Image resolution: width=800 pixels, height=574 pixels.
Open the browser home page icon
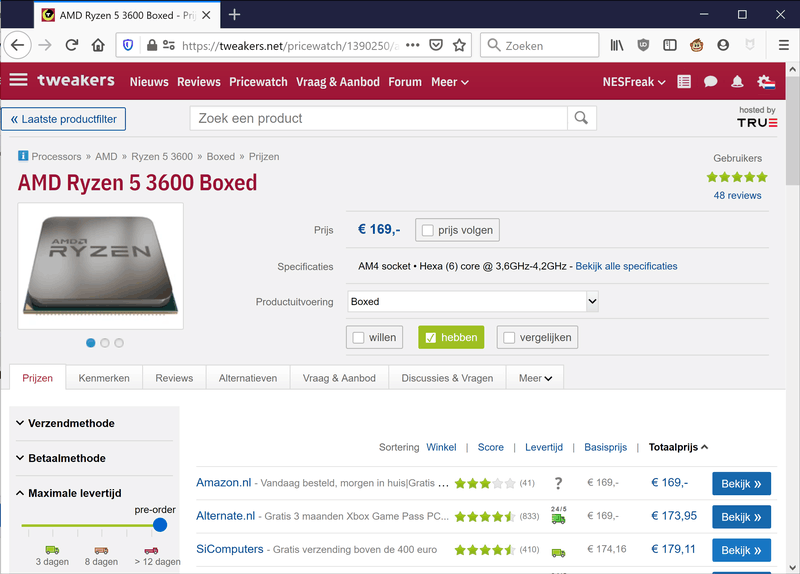(x=98, y=45)
